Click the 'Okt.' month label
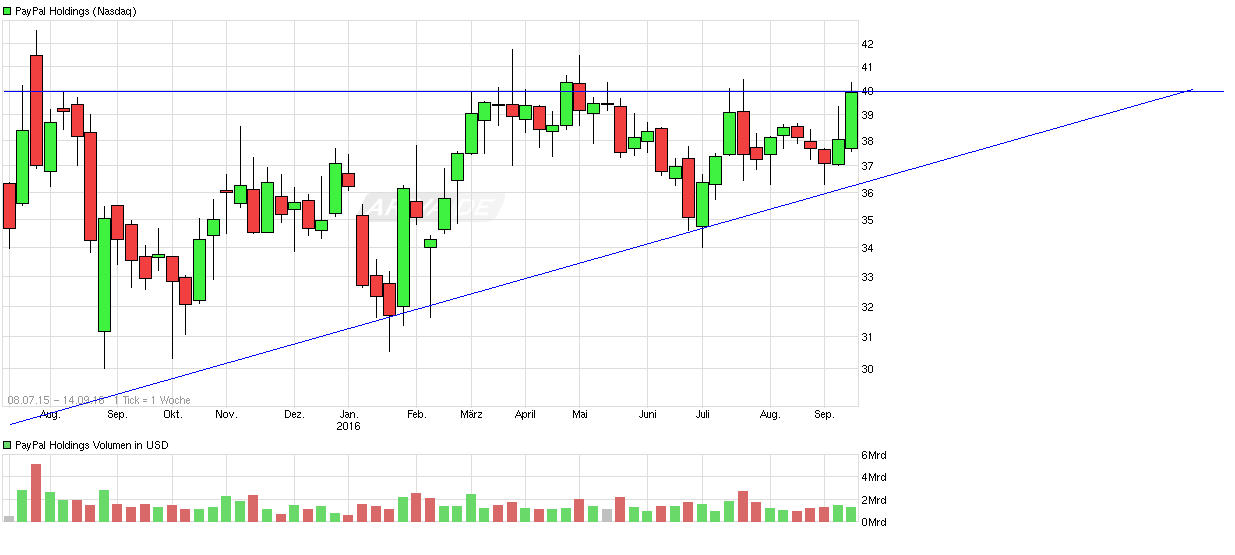Viewport: 1235px width, 555px height. [x=172, y=414]
